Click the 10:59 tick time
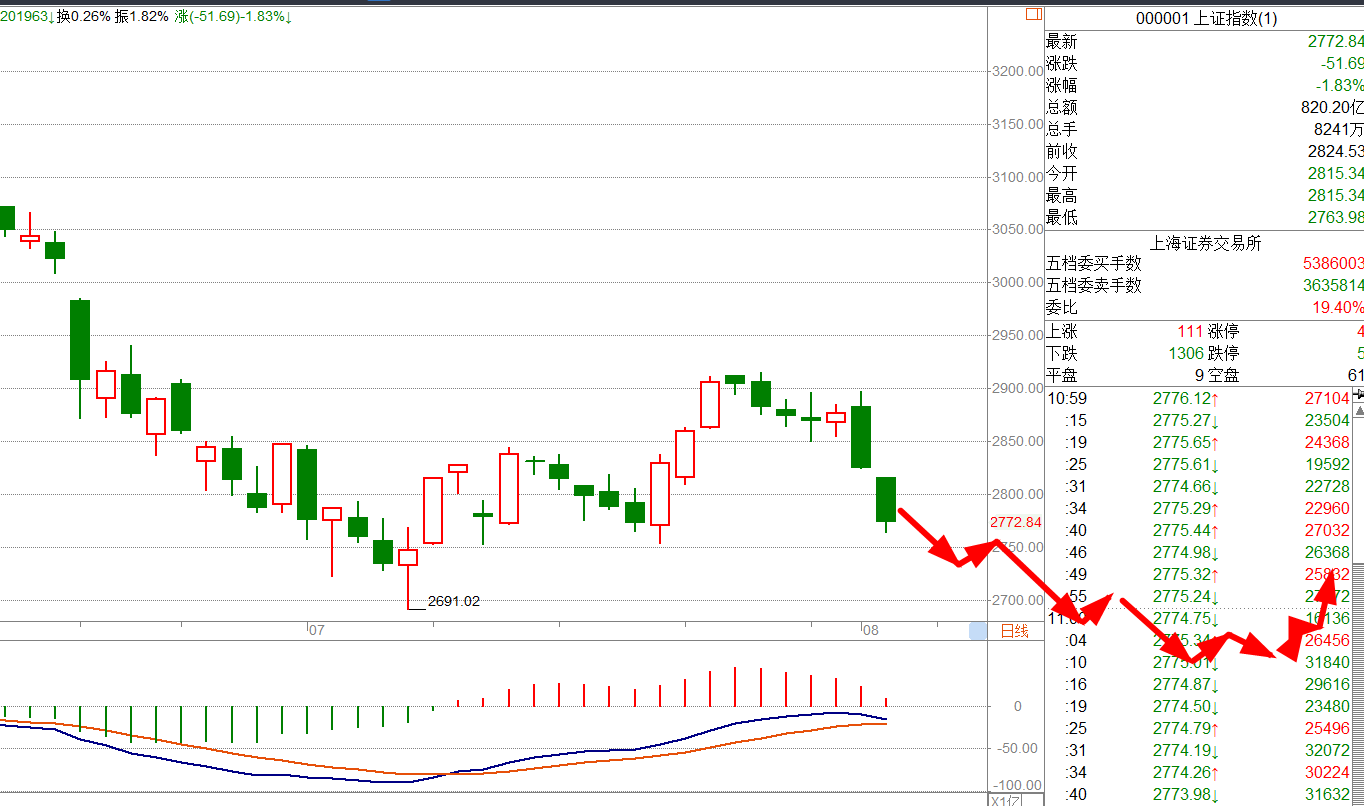 tap(1066, 398)
